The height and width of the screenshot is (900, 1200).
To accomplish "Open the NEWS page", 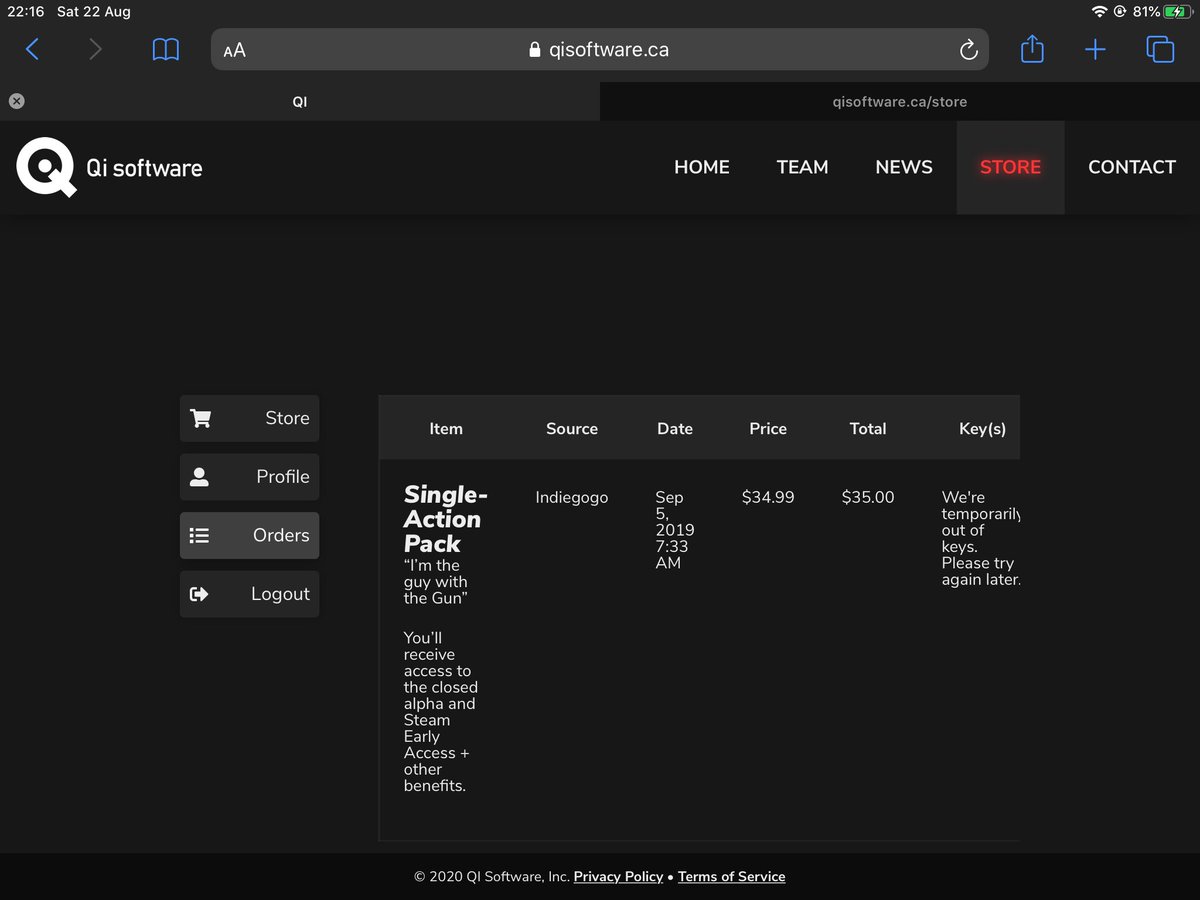I will pos(904,167).
